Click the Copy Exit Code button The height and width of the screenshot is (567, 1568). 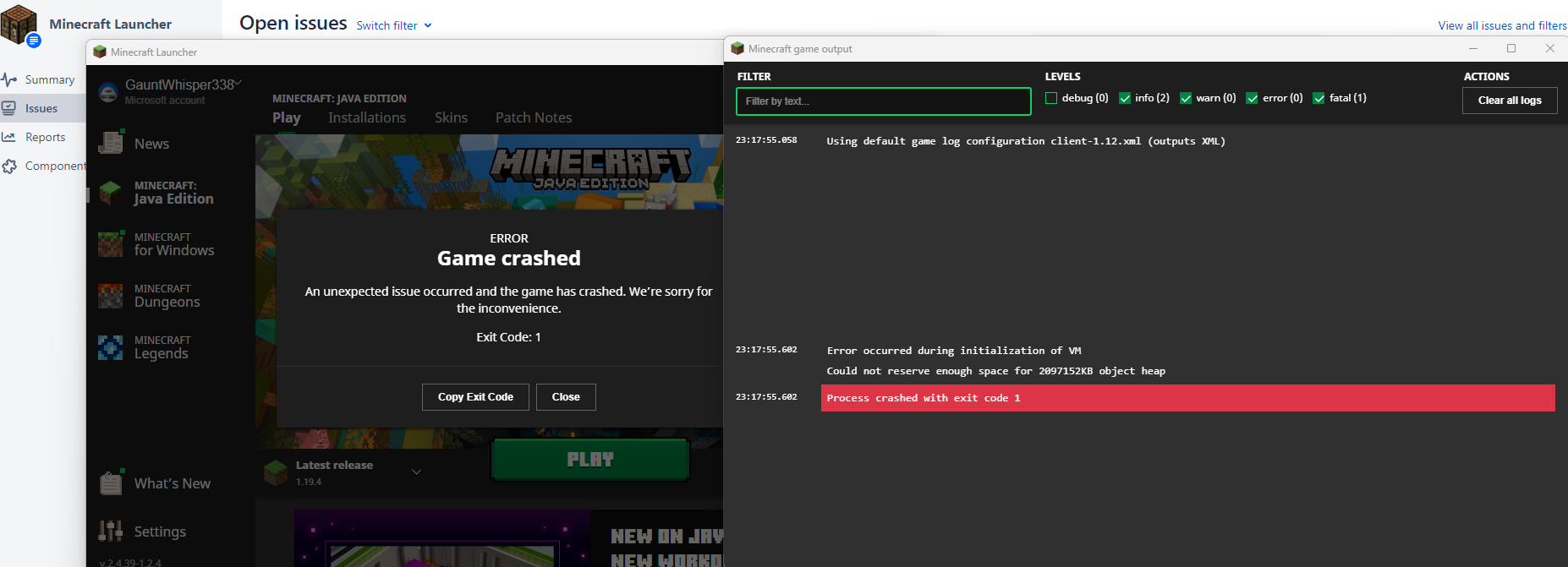[475, 397]
